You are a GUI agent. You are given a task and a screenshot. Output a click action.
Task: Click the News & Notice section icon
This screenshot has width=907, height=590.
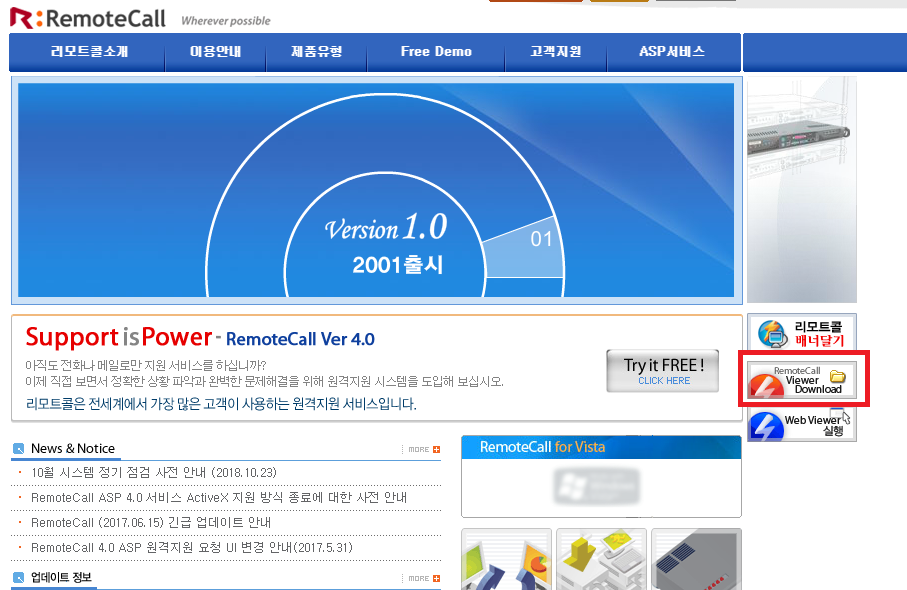(19, 448)
